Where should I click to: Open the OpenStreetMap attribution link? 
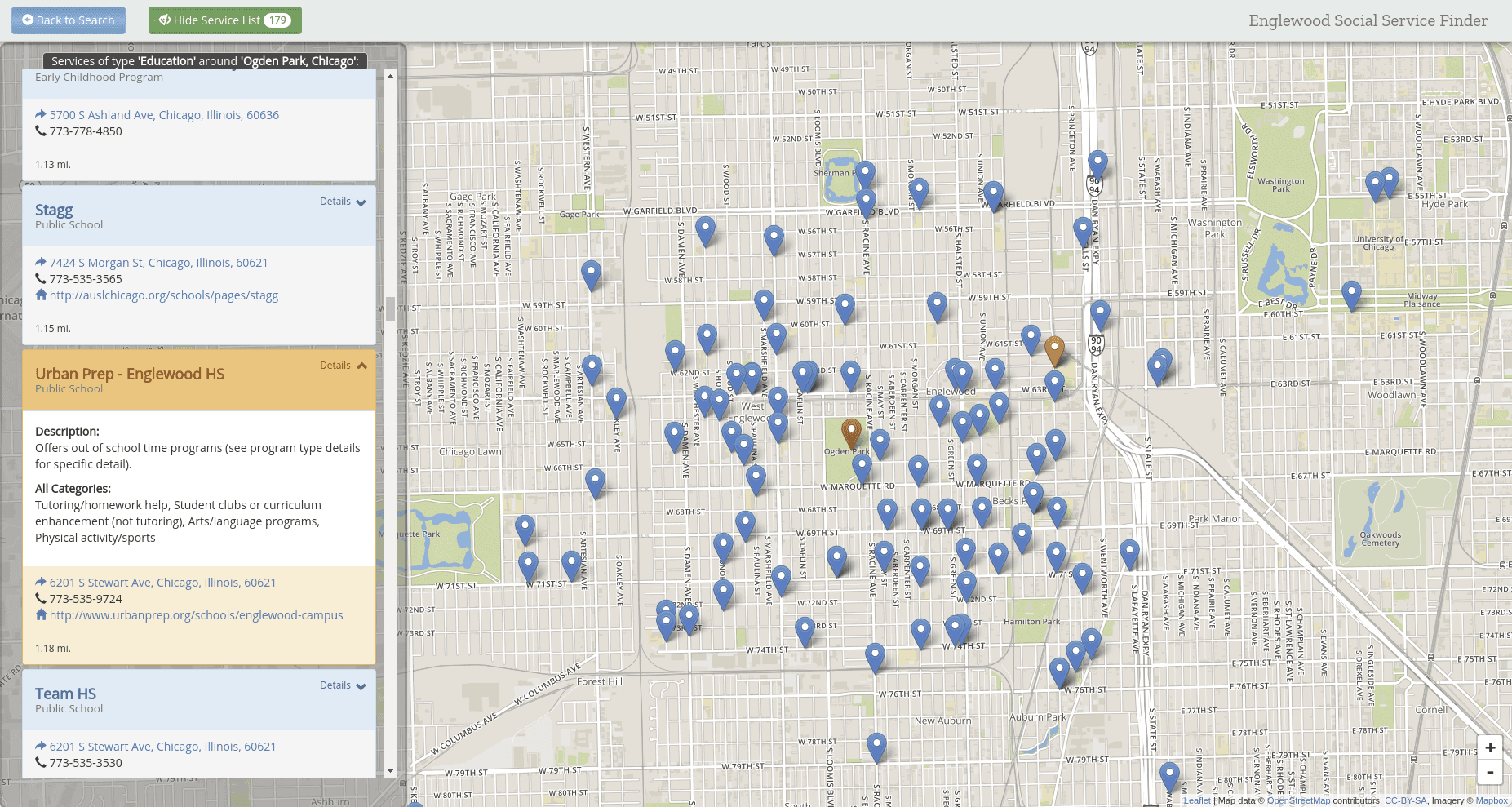coord(1298,800)
